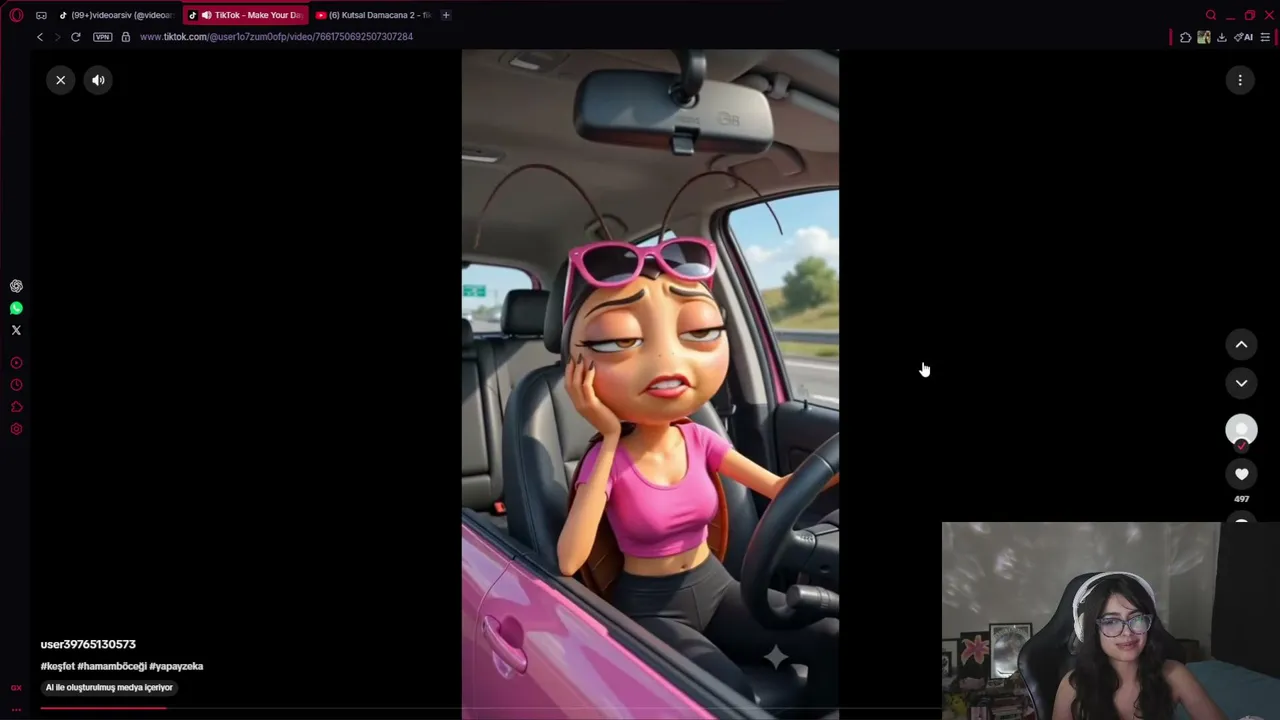Seek in the video progress bar
The image size is (1280, 720).
[490, 709]
